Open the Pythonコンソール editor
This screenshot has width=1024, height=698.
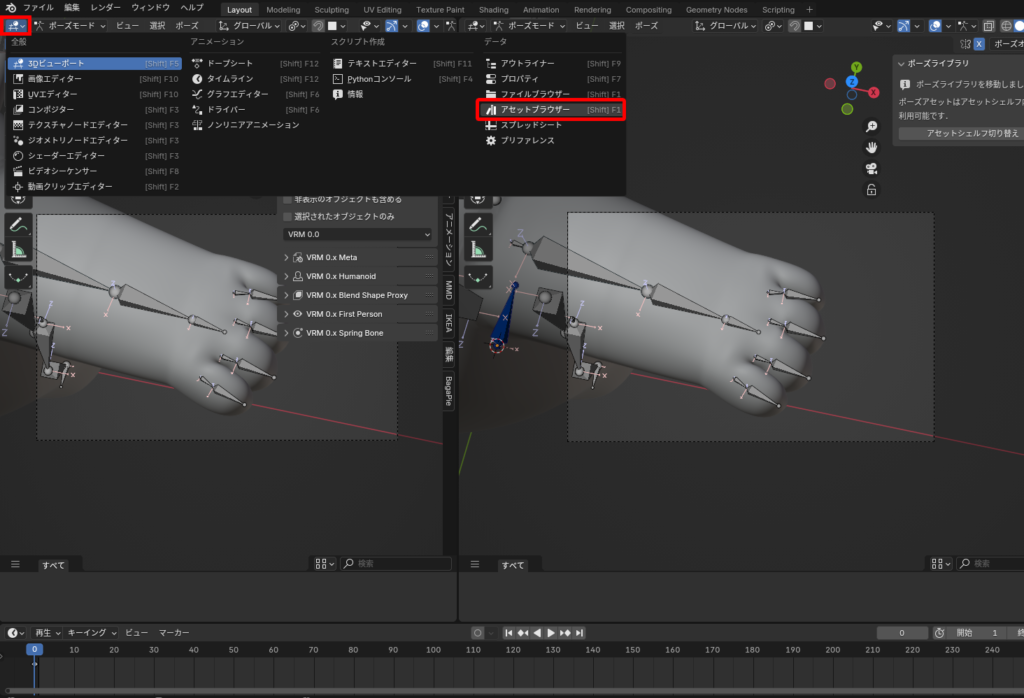coord(378,79)
